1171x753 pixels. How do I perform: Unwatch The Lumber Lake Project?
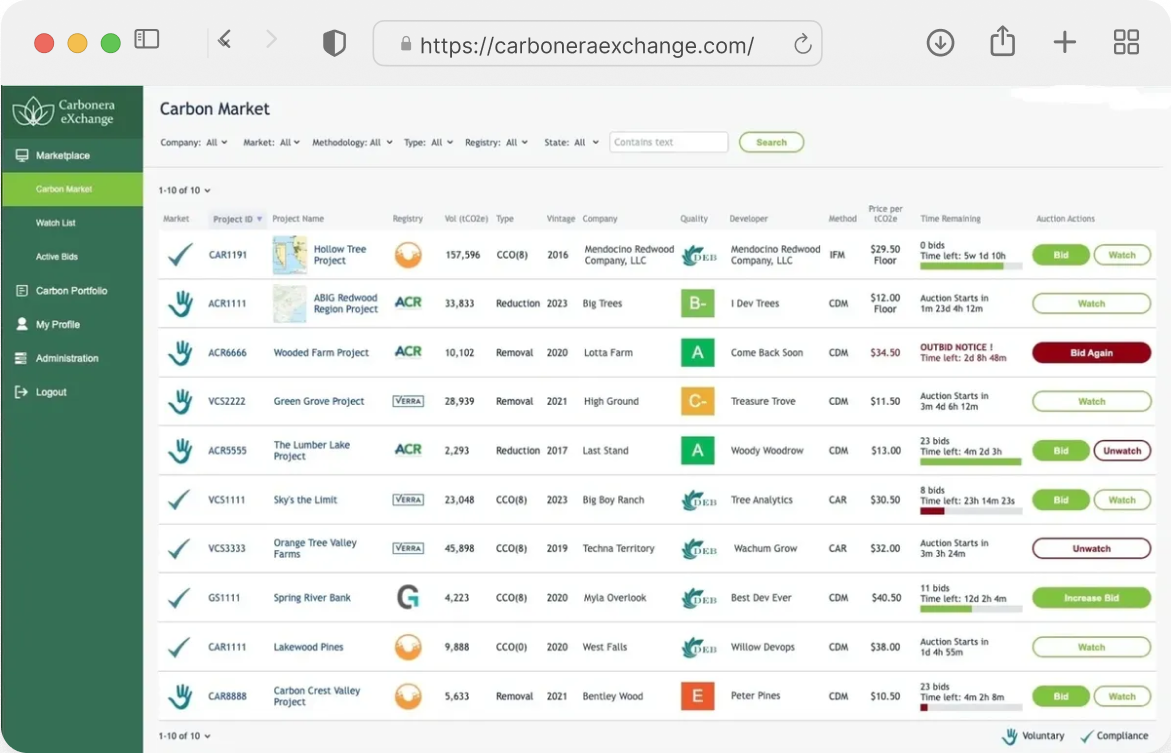point(1121,451)
